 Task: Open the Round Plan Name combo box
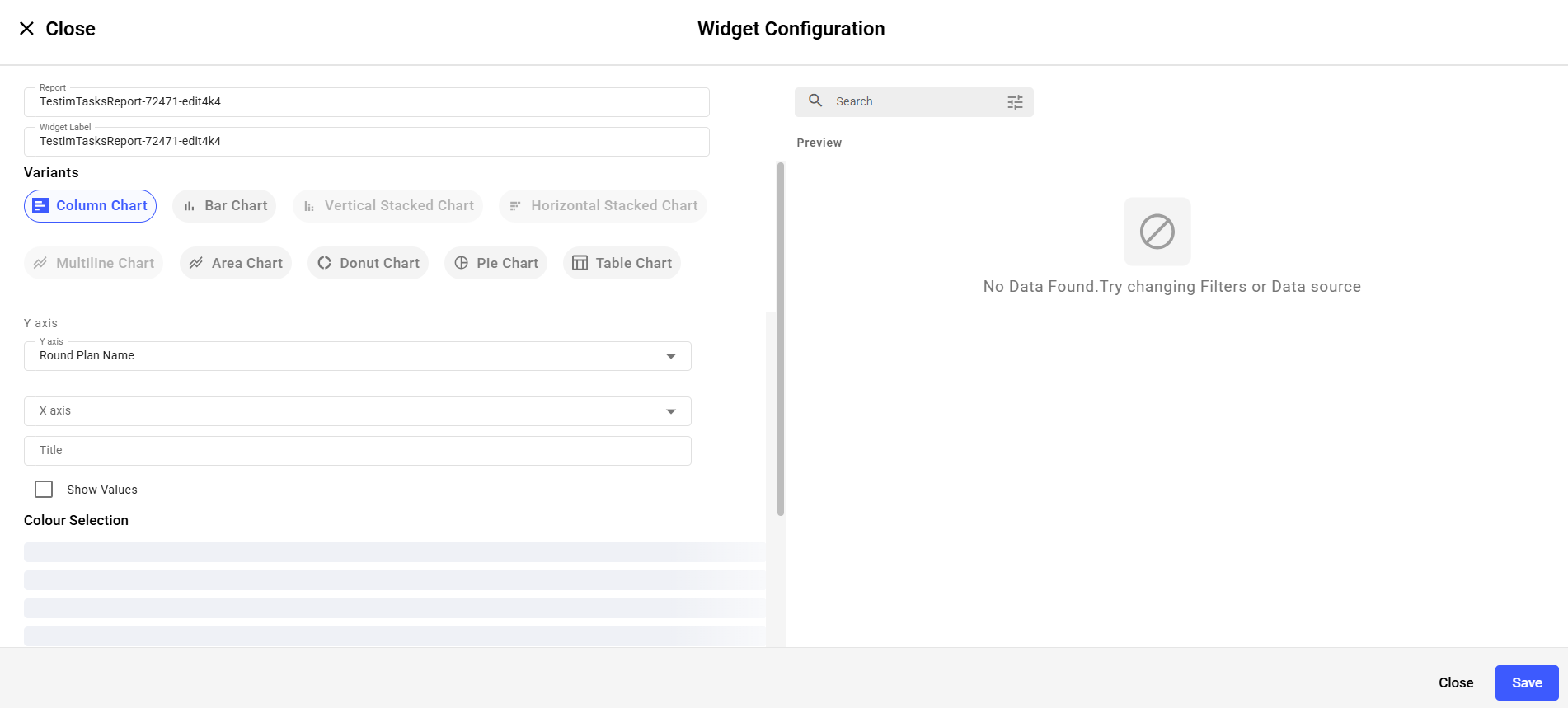click(x=346, y=356)
